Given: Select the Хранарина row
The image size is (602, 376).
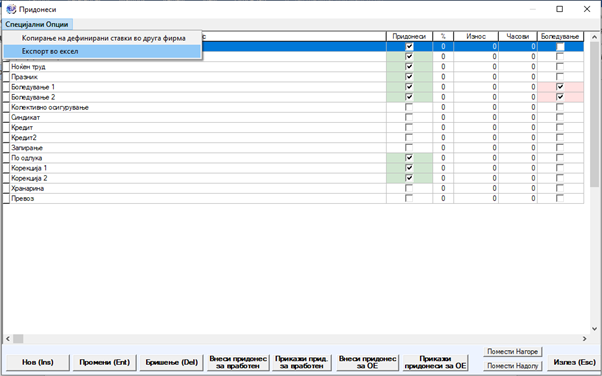Looking at the screenshot, I should [x=293, y=188].
